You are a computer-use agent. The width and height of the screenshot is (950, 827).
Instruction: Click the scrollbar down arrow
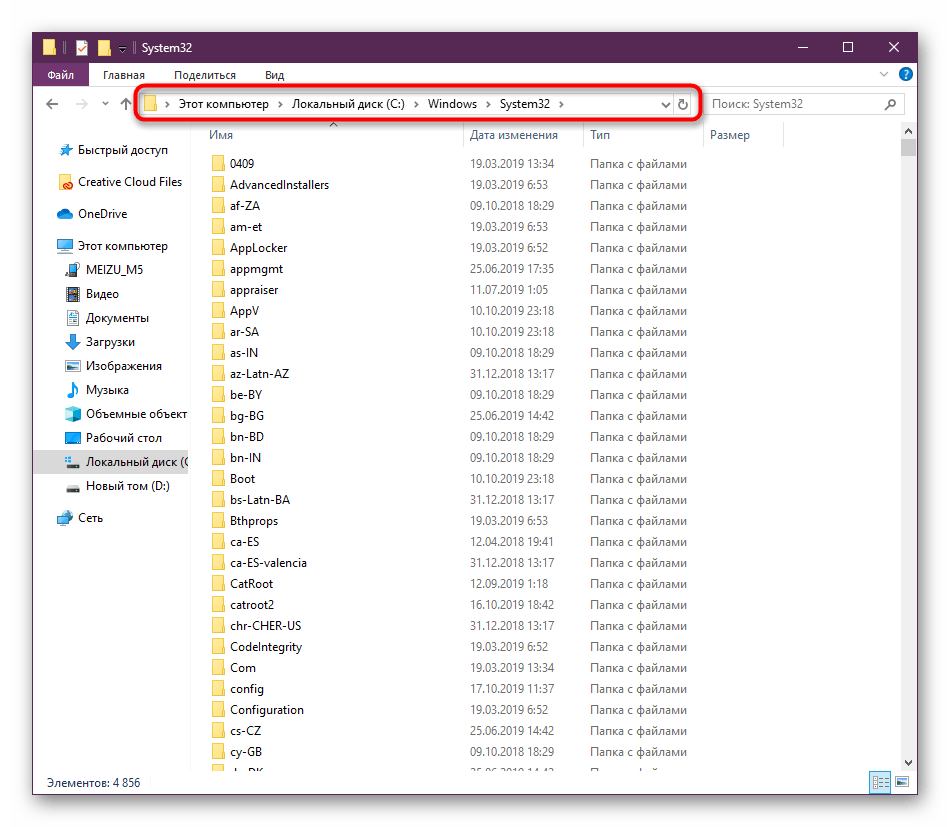[x=908, y=762]
